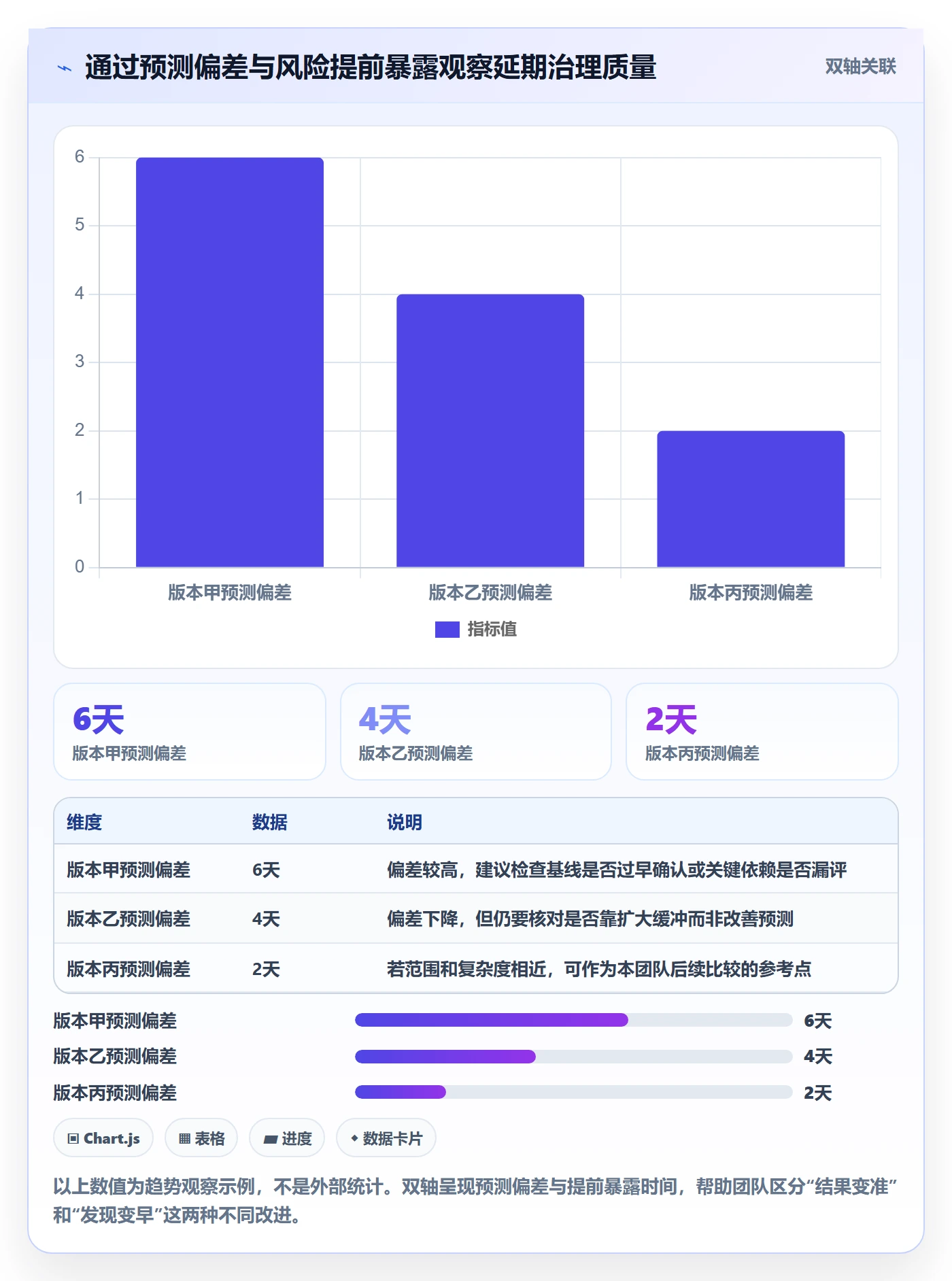Viewport: 952px width, 1281px height.
Task: Click the 版本乙预测偏差 bar in the chart
Action: (x=490, y=430)
